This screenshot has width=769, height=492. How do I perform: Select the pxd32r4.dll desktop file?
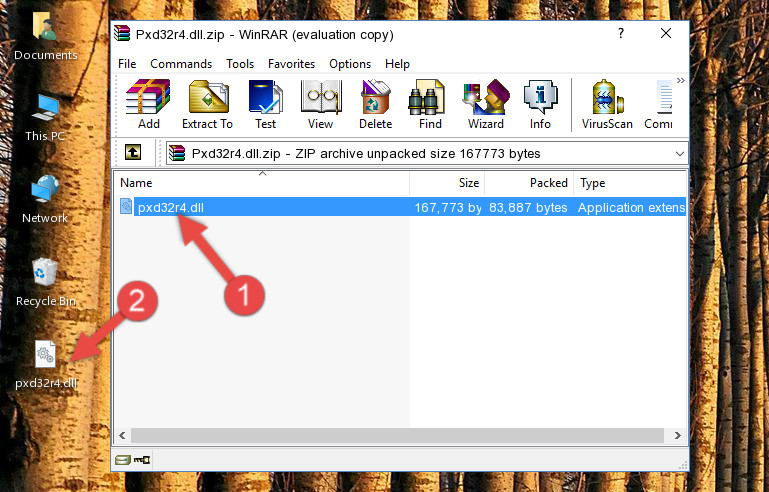coord(46,364)
